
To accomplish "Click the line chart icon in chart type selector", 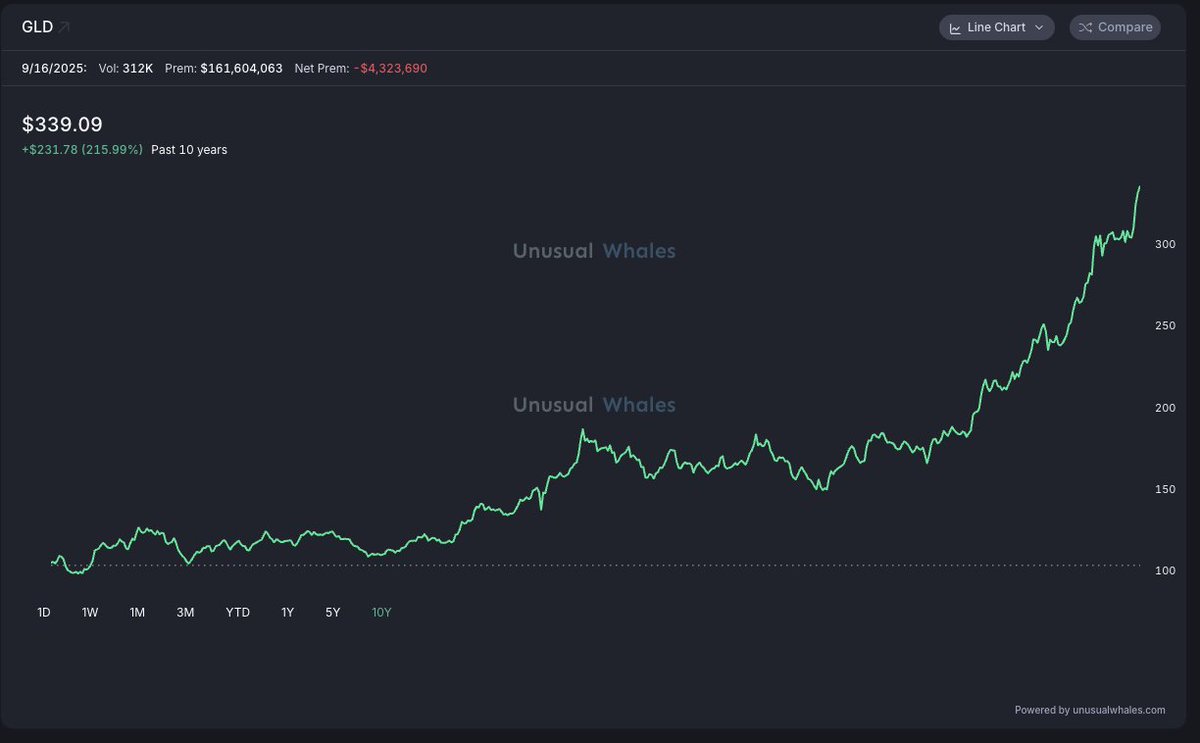I will [954, 28].
